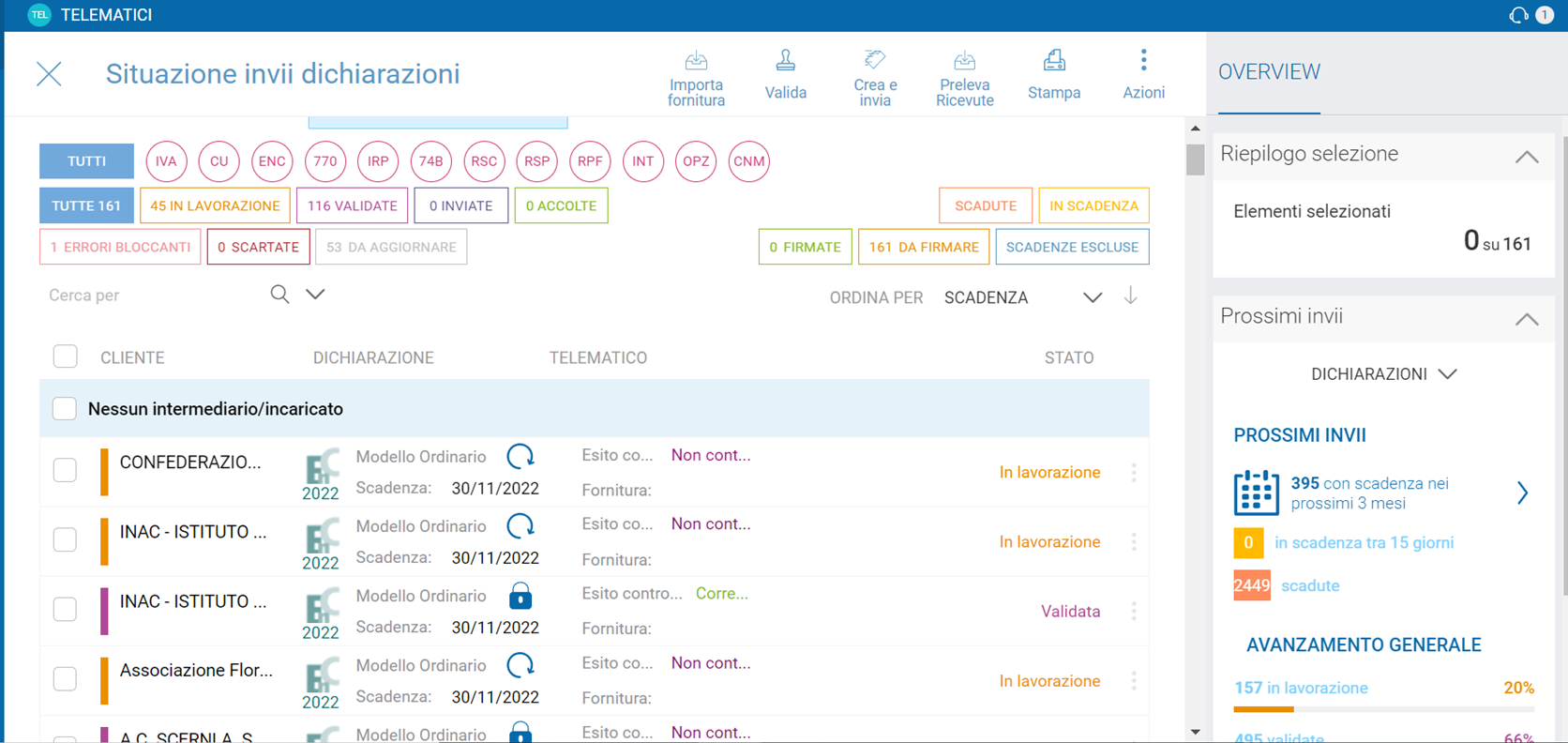Filter by the IVA declaration type
The image size is (1568, 743).
tap(166, 161)
